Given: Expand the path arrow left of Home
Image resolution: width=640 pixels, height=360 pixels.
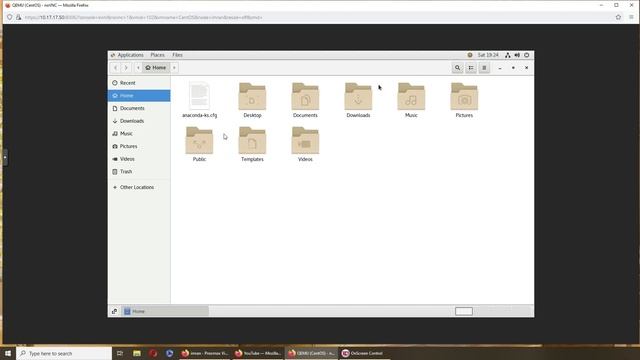Looking at the screenshot, I should coord(138,68).
